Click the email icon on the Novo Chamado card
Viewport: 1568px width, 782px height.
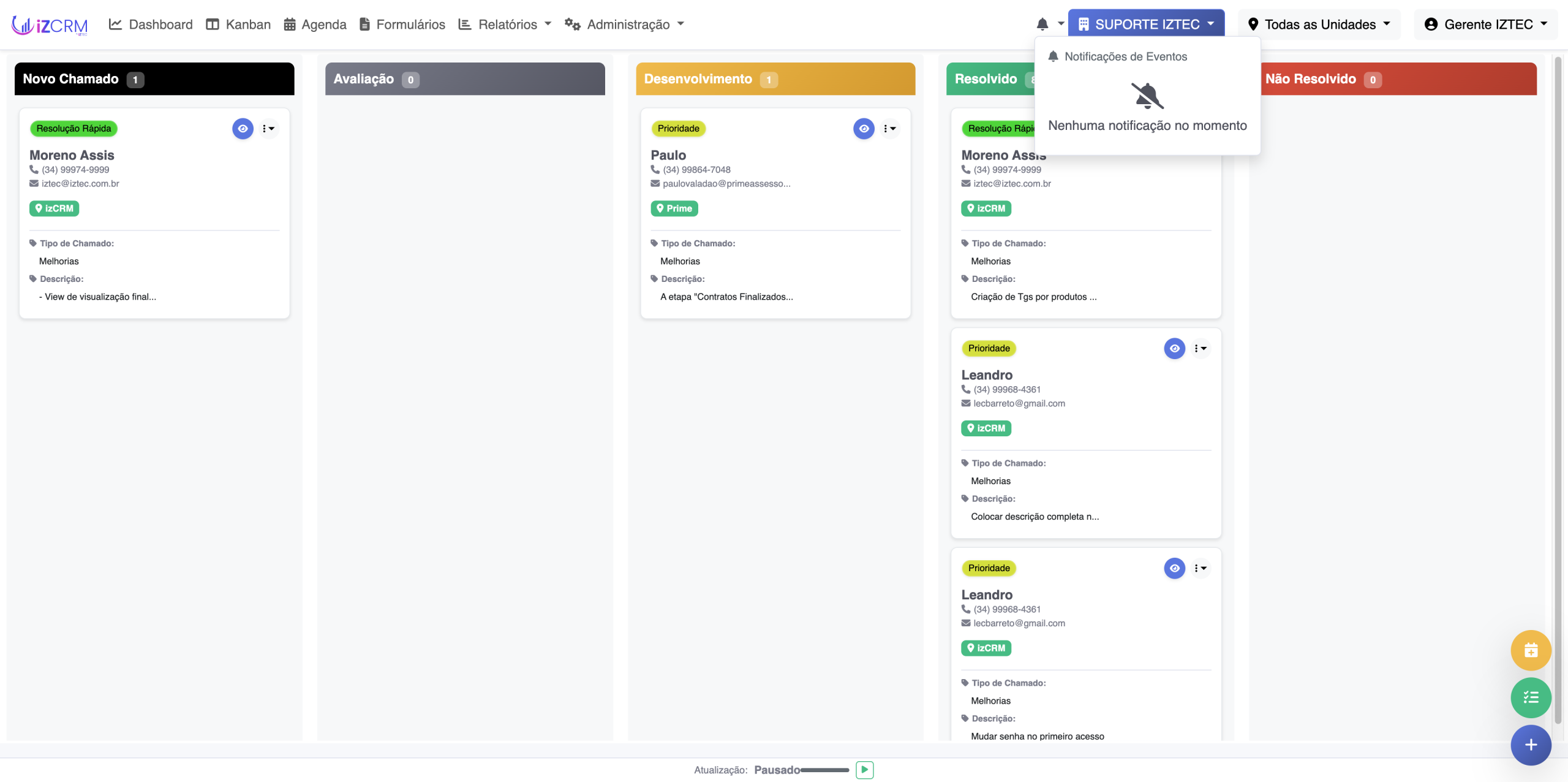click(34, 184)
